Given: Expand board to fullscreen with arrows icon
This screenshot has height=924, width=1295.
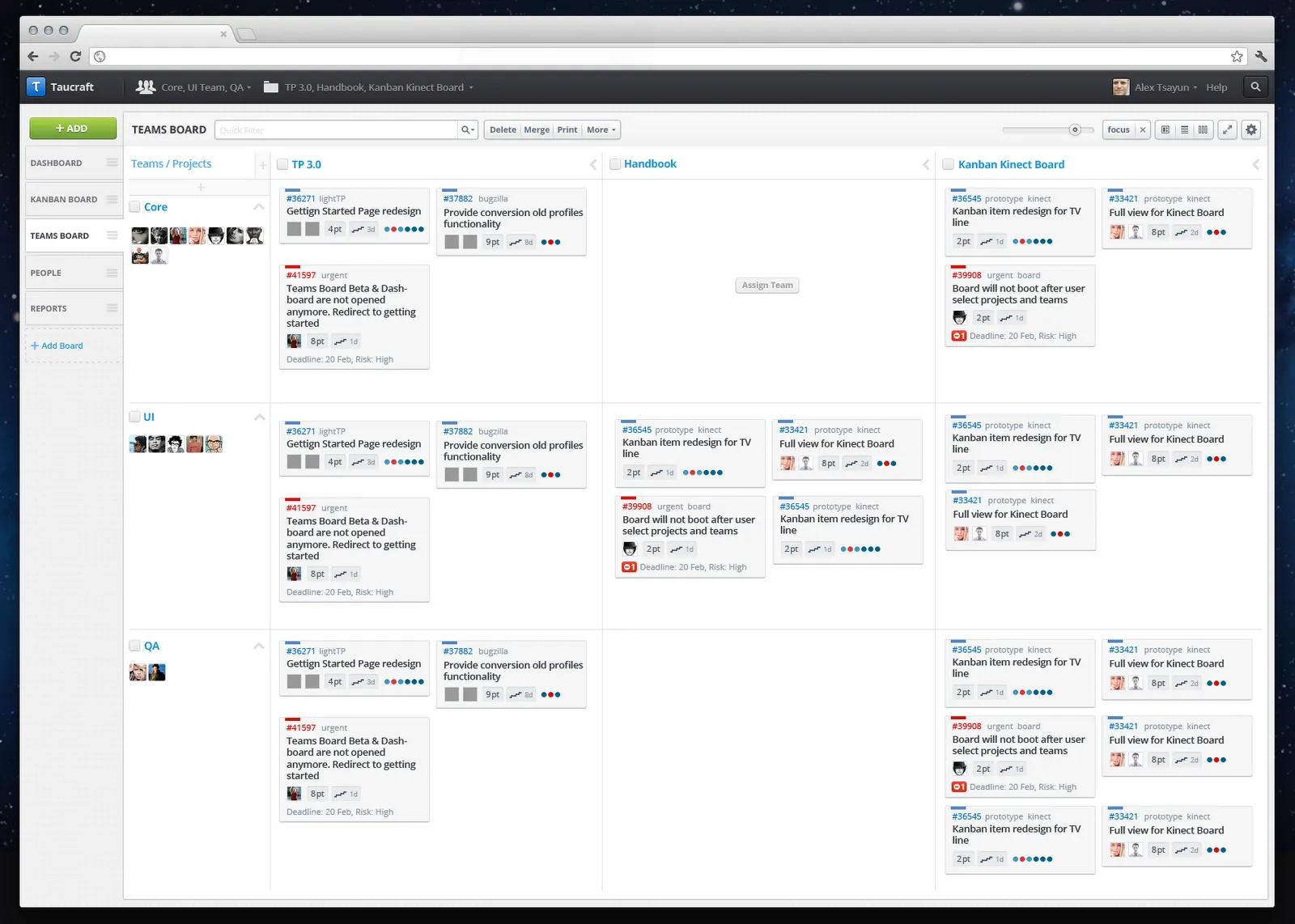Looking at the screenshot, I should (x=1228, y=129).
